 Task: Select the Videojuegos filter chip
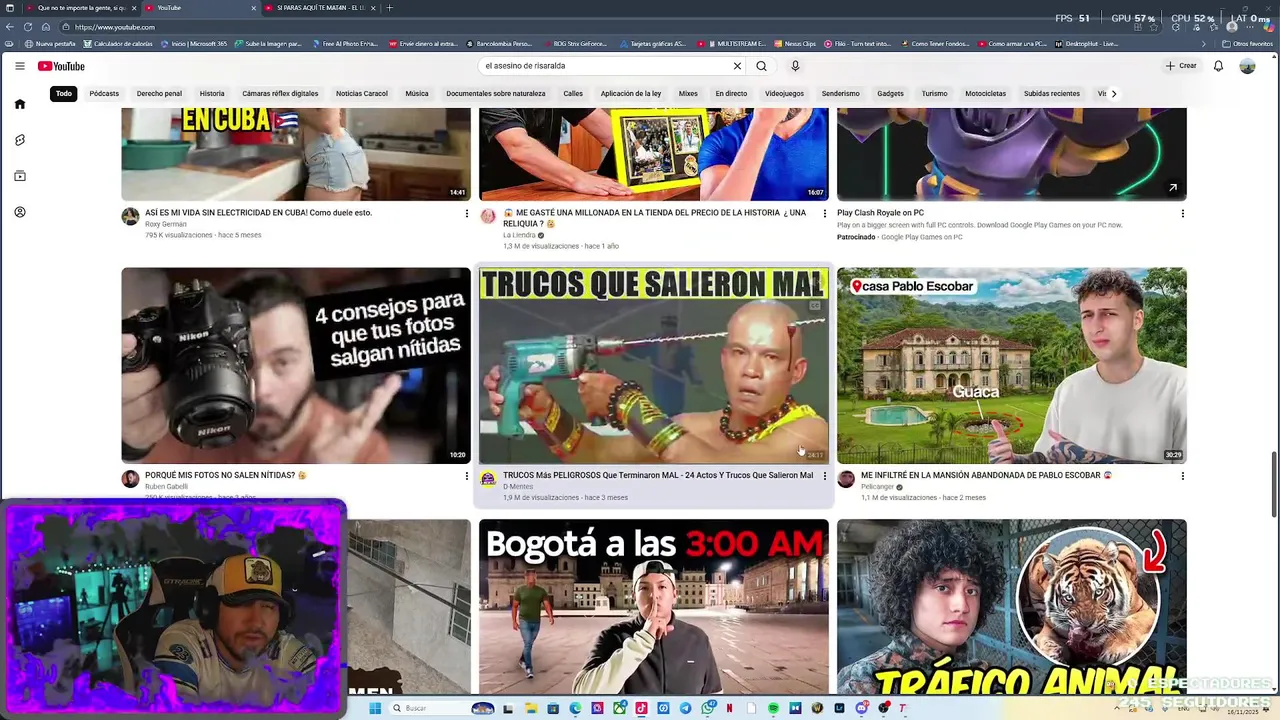point(784,94)
